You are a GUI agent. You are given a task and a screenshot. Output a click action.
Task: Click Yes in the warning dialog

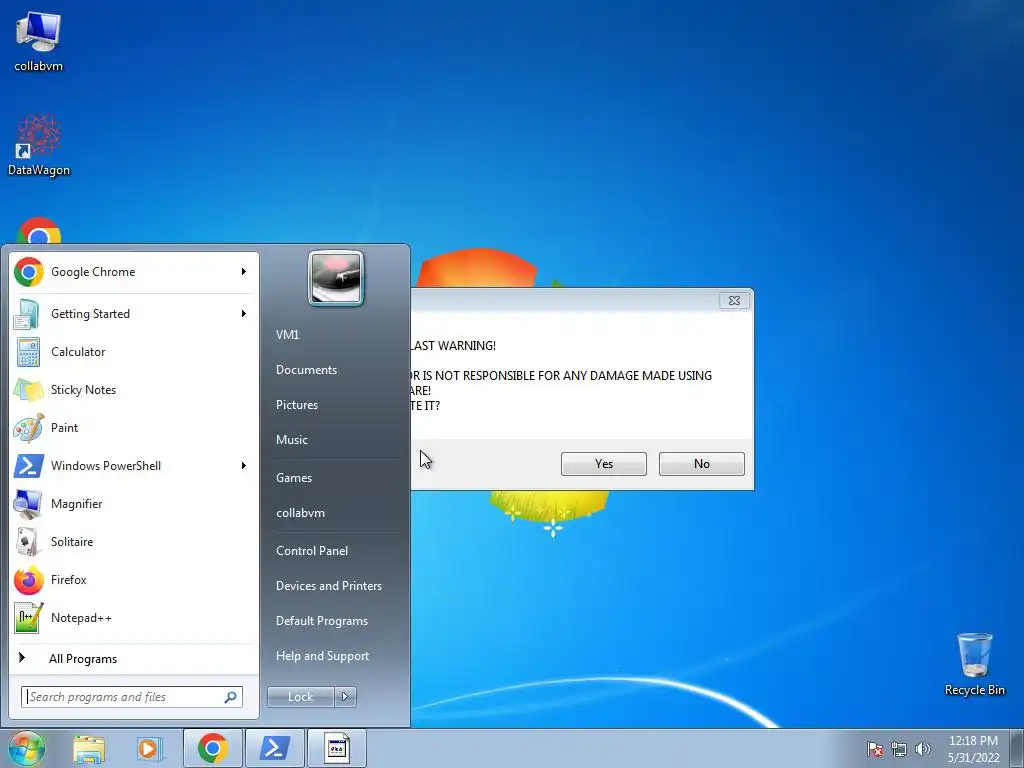[603, 464]
